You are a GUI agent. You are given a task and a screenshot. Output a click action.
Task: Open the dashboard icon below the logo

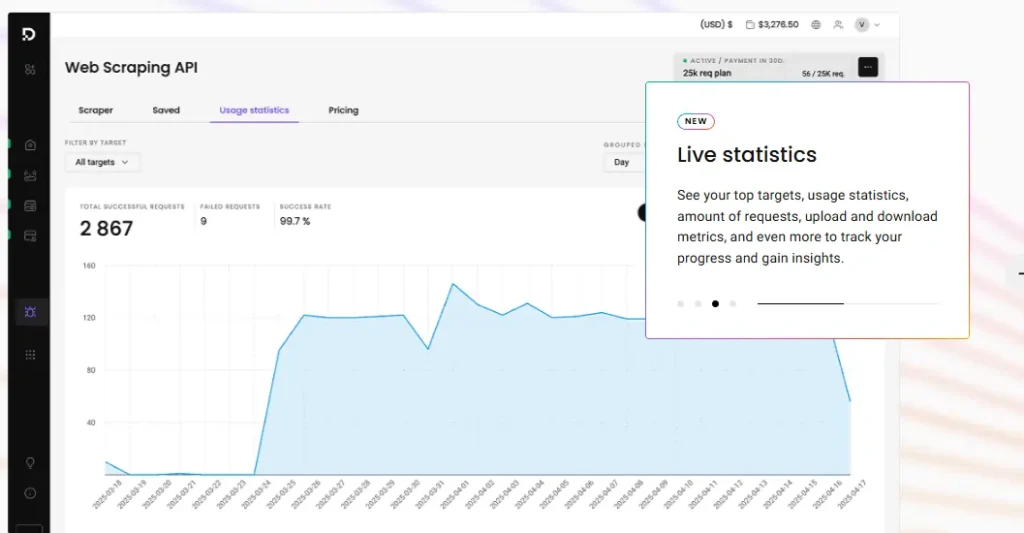30,69
